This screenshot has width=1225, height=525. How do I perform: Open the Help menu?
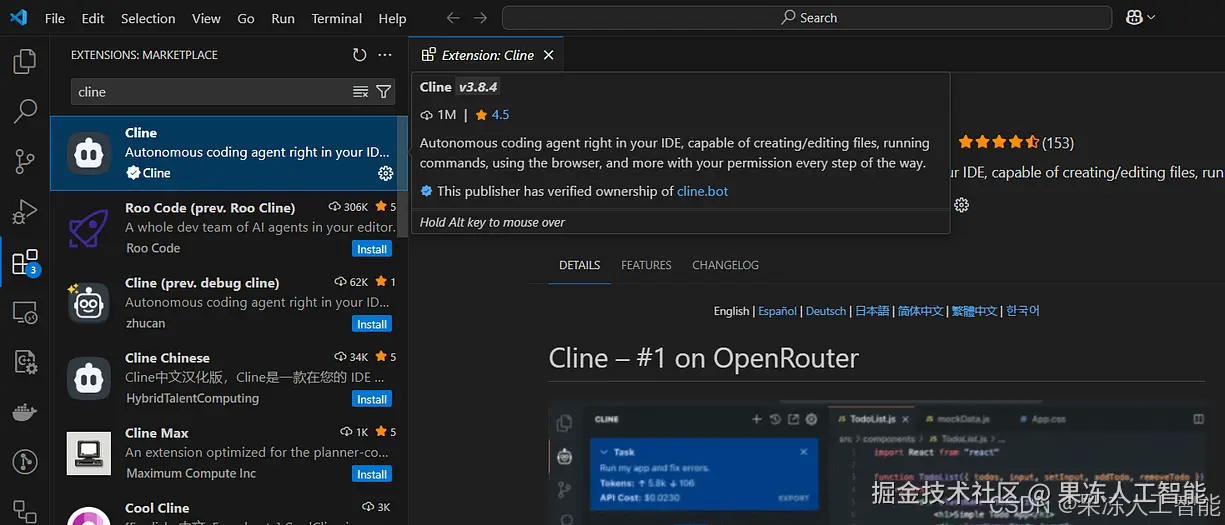tap(393, 18)
